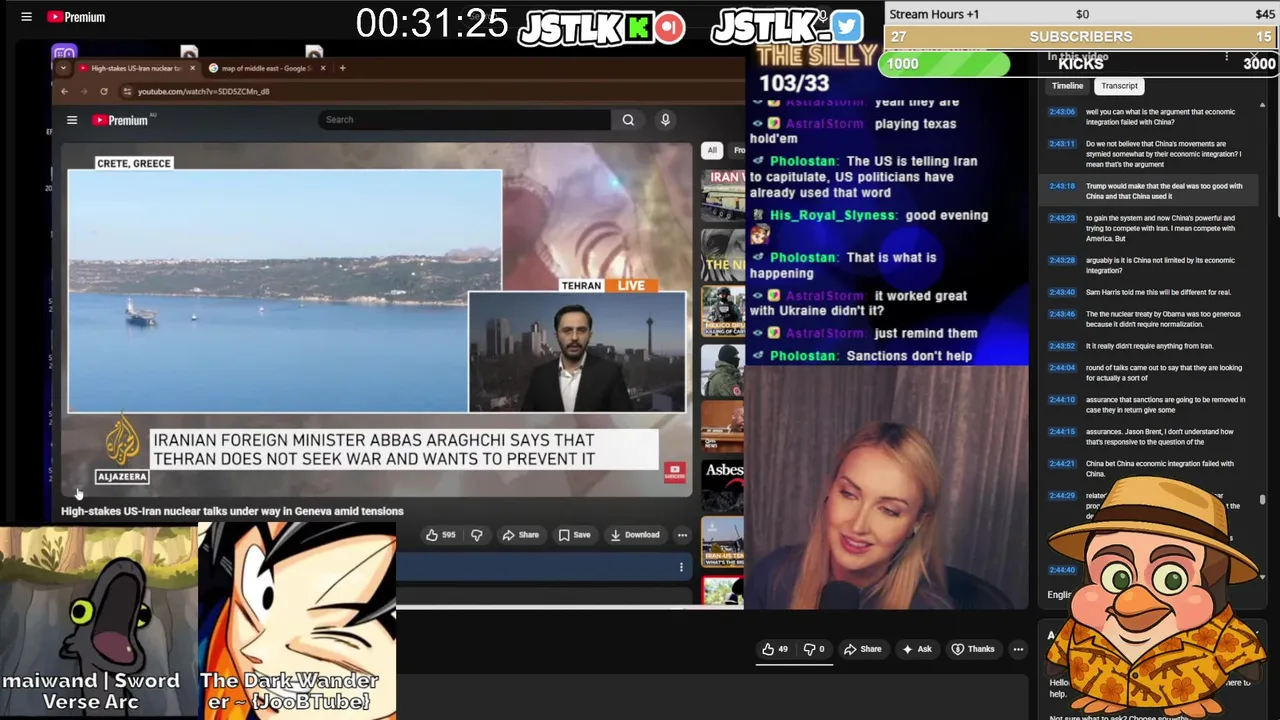The image size is (1280, 720).
Task: Click the High-stakes US-Iran nuclear talks title
Action: [x=232, y=511]
